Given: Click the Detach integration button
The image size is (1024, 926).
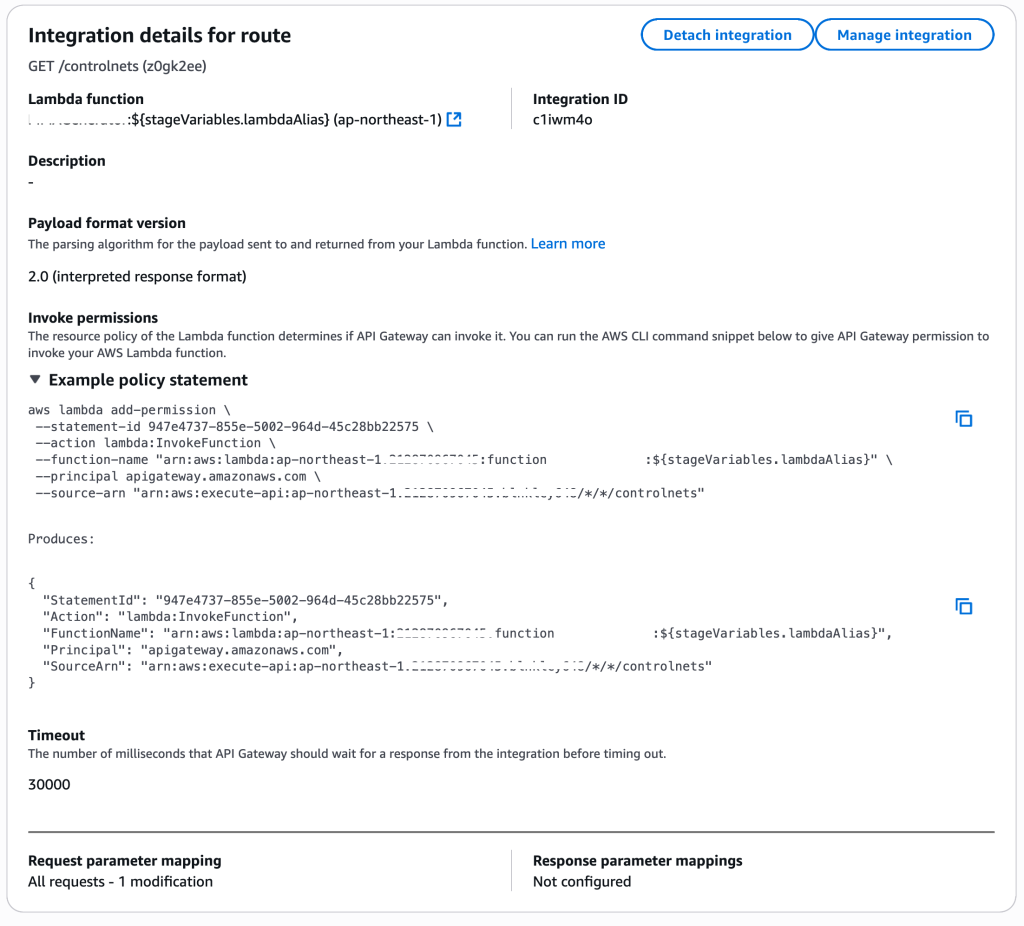Looking at the screenshot, I should tap(727, 35).
